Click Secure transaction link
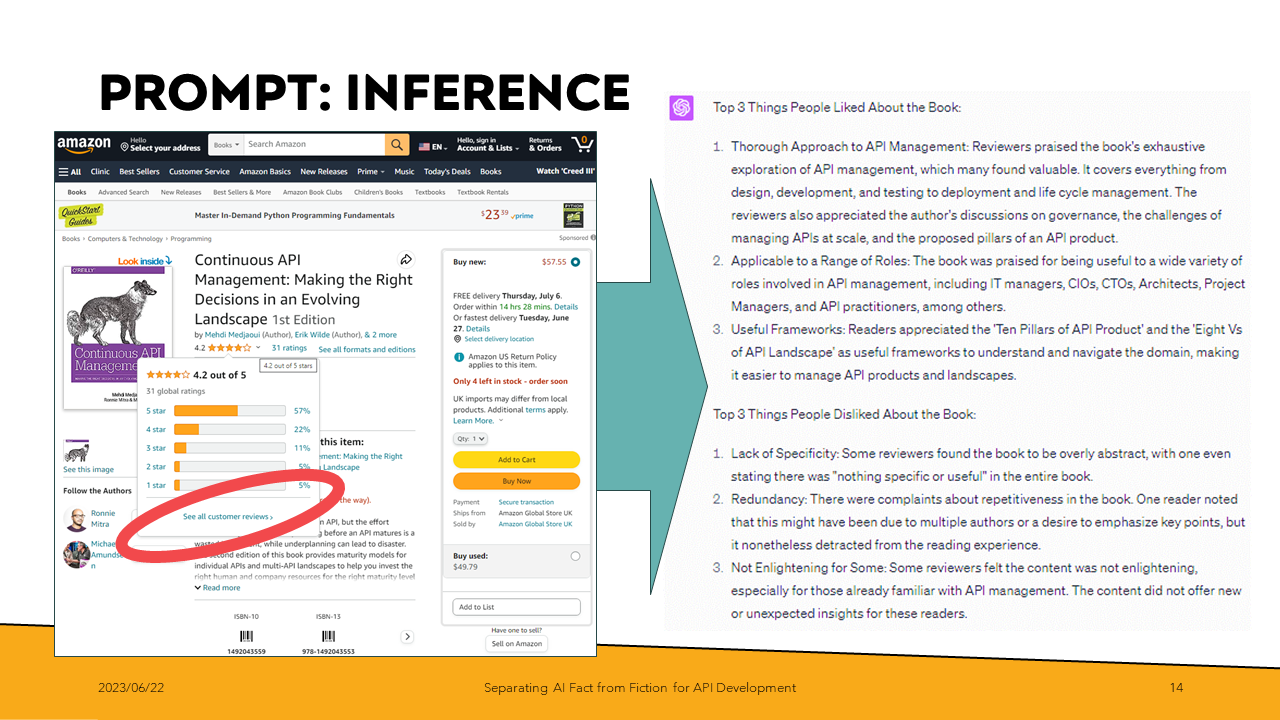The image size is (1280, 720). tap(526, 503)
